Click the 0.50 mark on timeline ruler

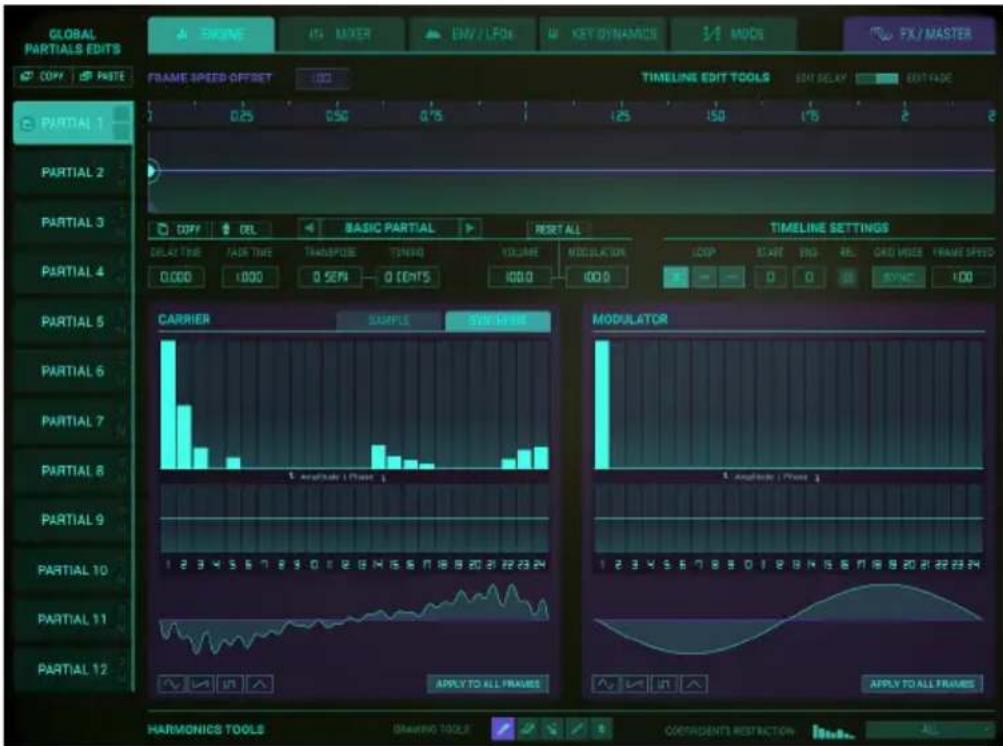coord(336,116)
